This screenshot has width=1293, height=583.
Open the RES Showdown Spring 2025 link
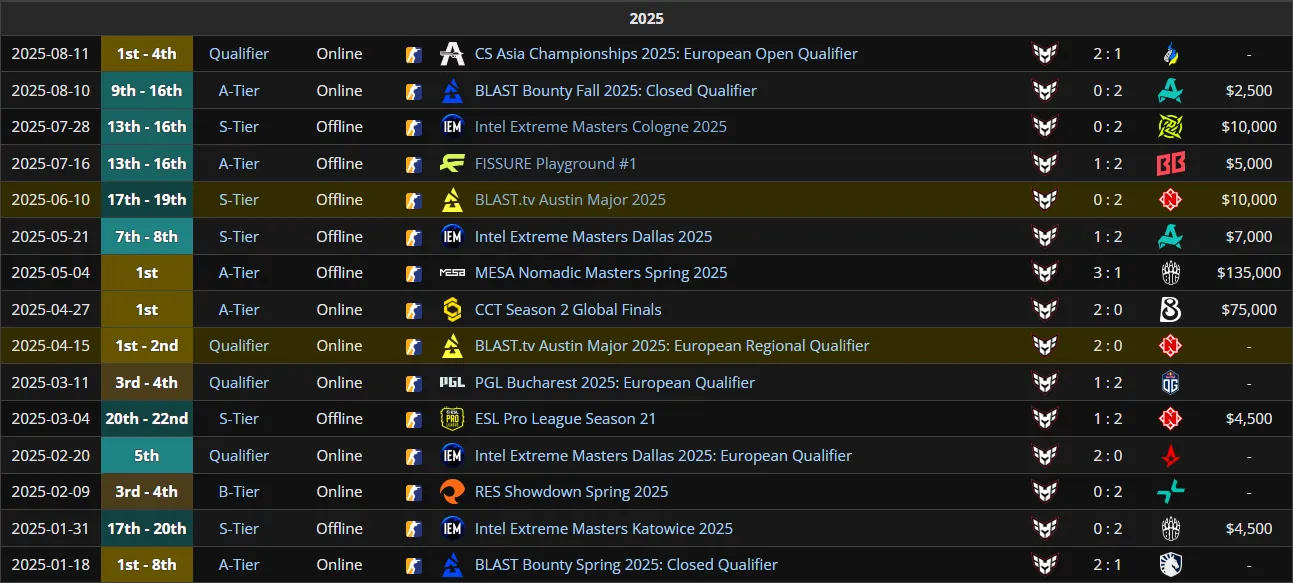click(572, 492)
